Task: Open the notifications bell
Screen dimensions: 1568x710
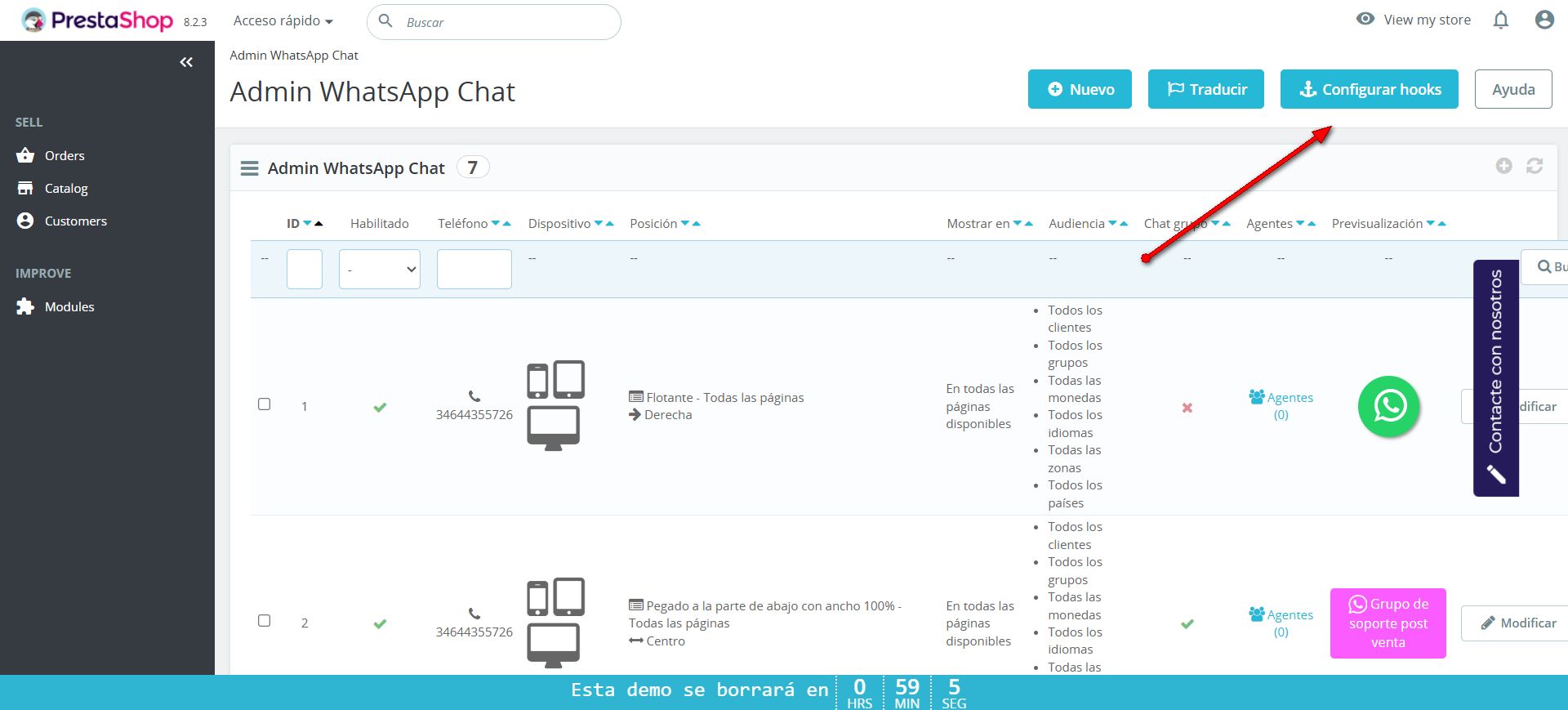Action: (x=1501, y=20)
